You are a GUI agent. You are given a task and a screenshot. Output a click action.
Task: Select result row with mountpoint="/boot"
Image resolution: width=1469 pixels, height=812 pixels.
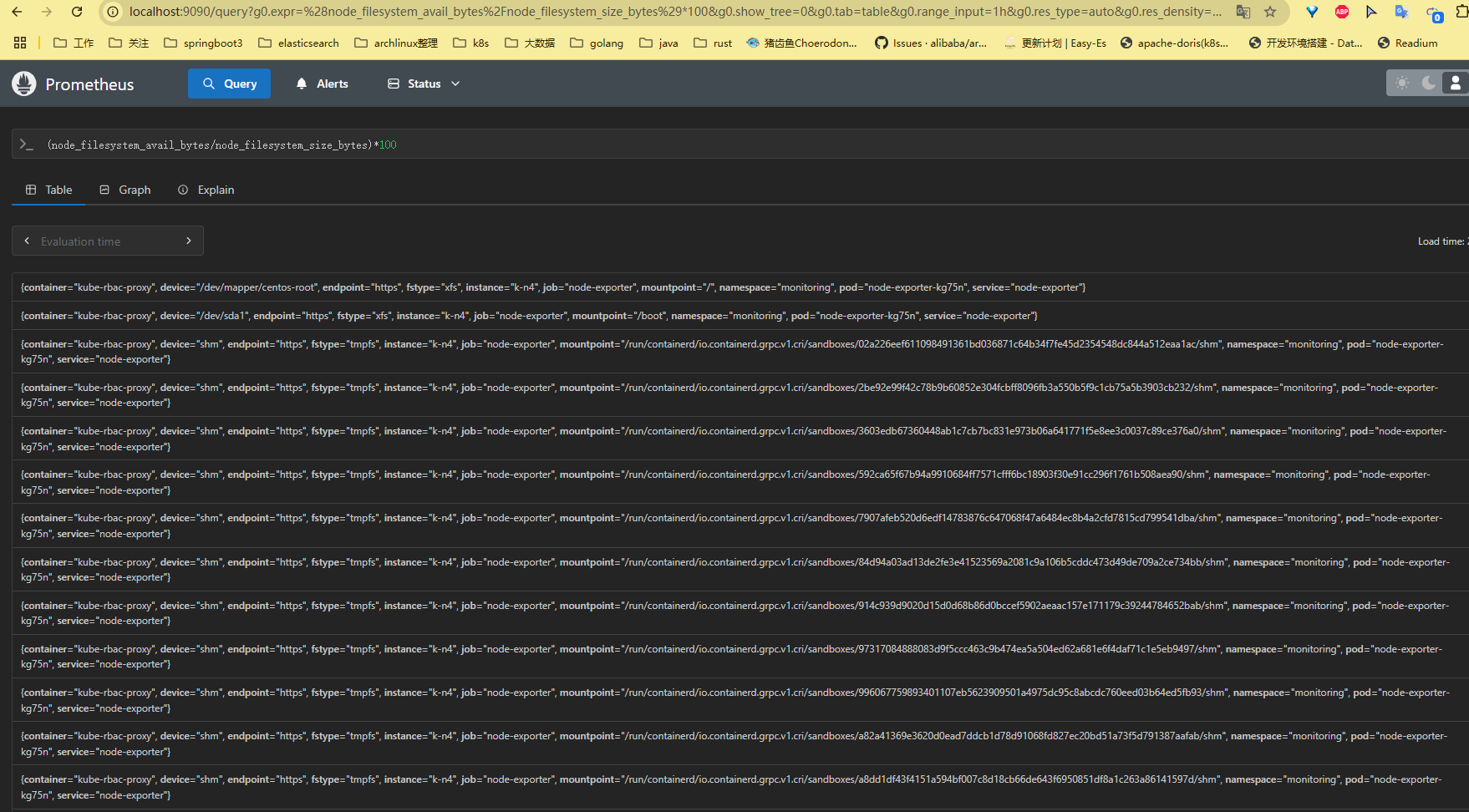(740, 316)
